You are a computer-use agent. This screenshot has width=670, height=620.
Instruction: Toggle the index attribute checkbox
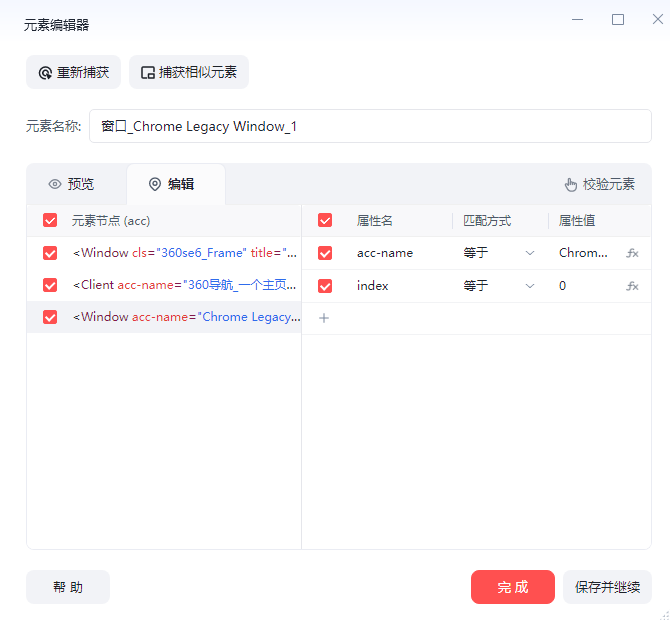324,286
